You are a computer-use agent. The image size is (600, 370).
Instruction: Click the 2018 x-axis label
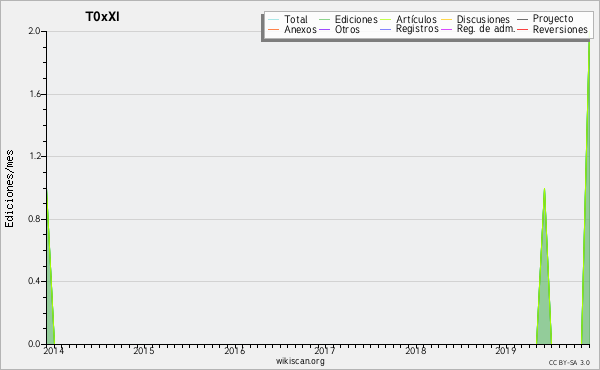(x=416, y=350)
